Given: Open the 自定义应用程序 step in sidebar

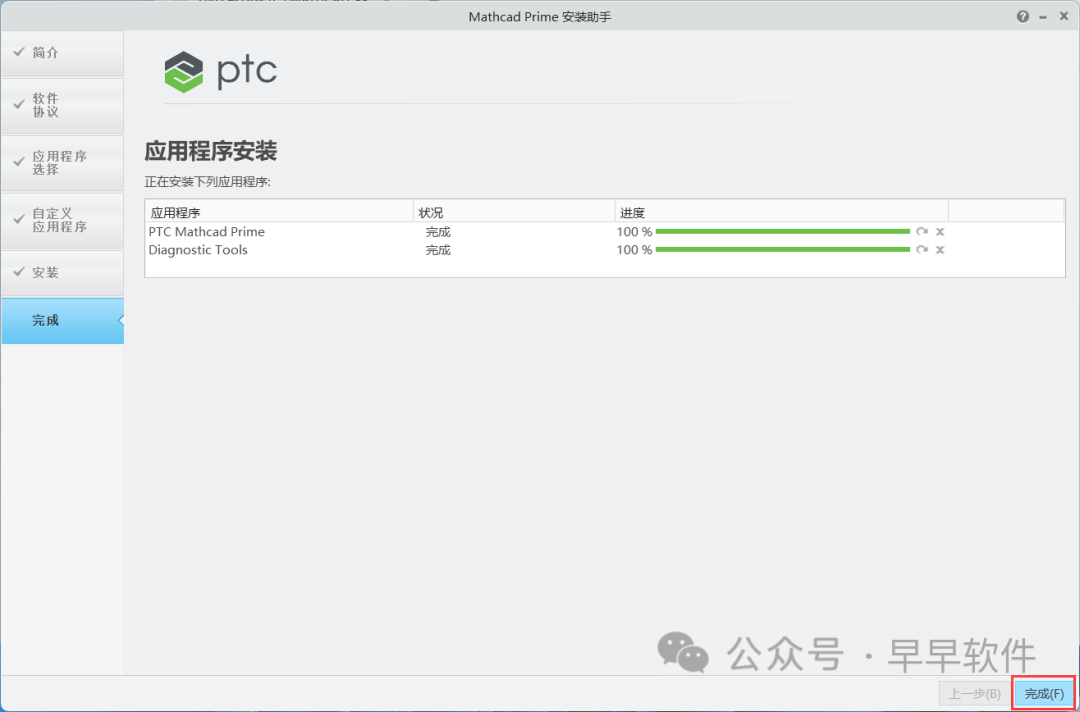Looking at the screenshot, I should [x=62, y=220].
